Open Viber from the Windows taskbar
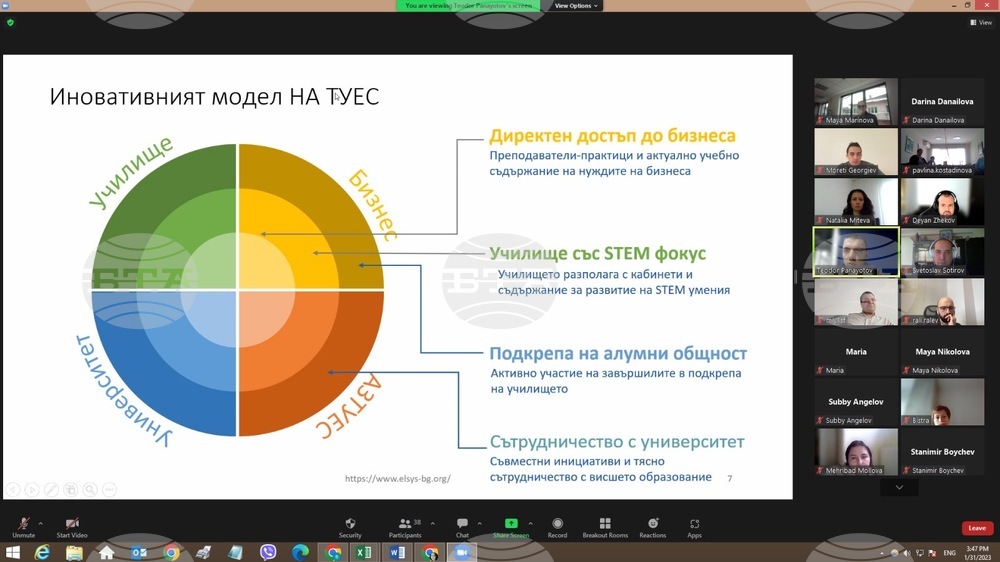1000x562 pixels. tap(268, 552)
